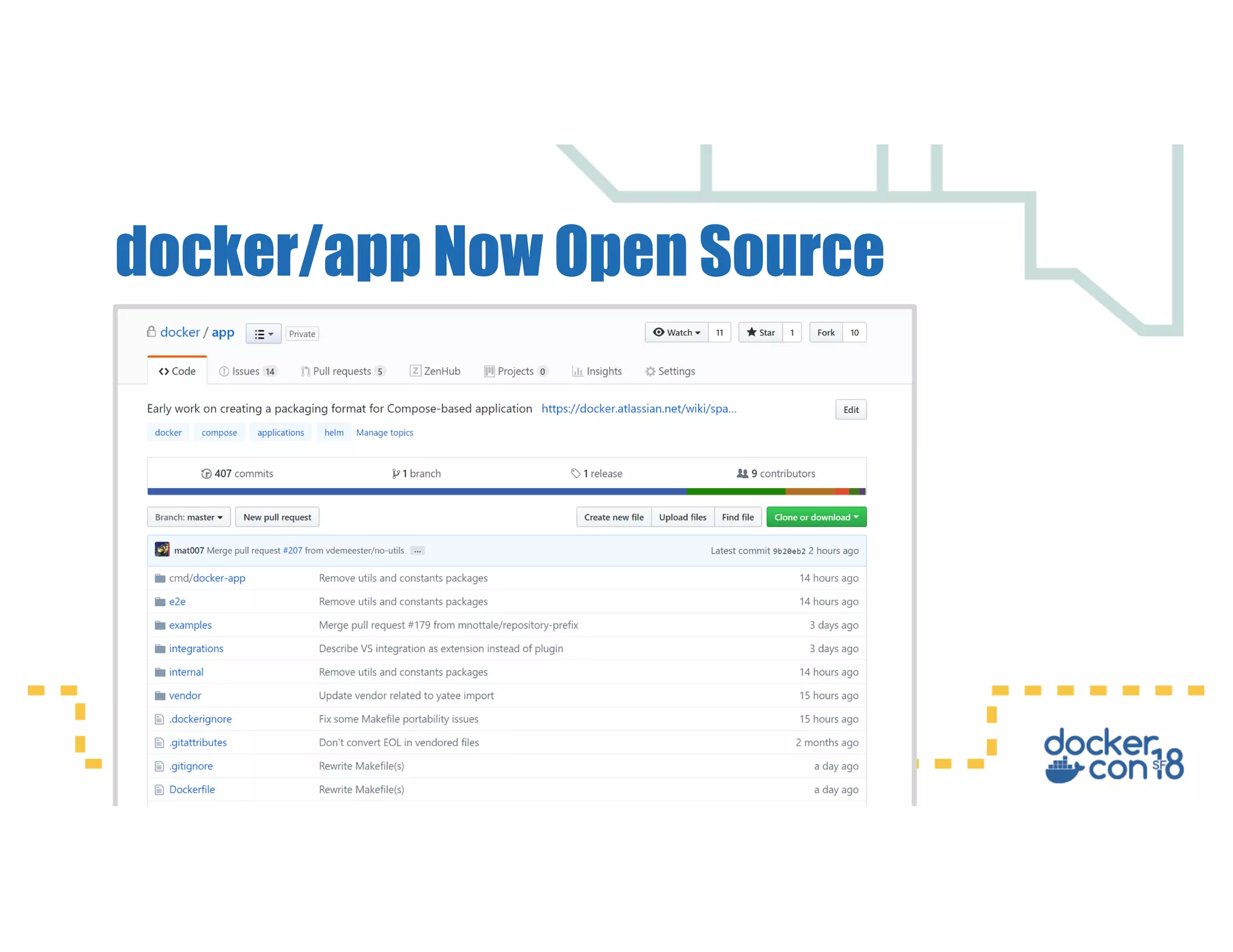The width and height of the screenshot is (1233, 952).
Task: Select the docker topic tag
Action: 168,433
